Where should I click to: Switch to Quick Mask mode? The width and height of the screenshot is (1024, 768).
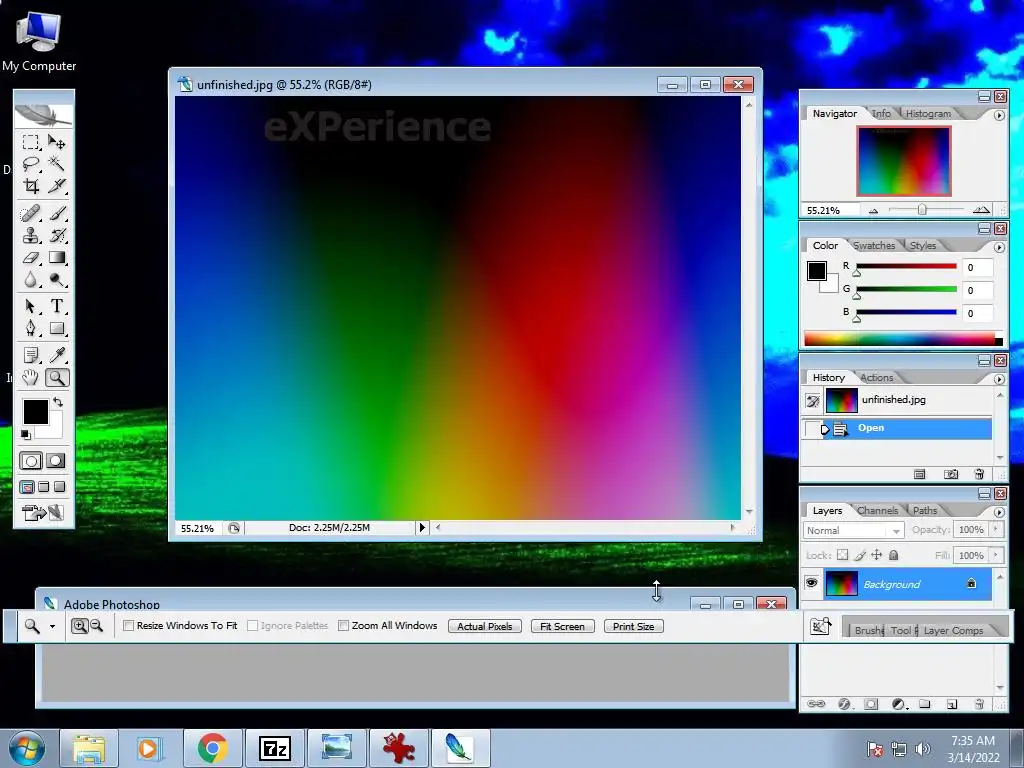coord(56,461)
